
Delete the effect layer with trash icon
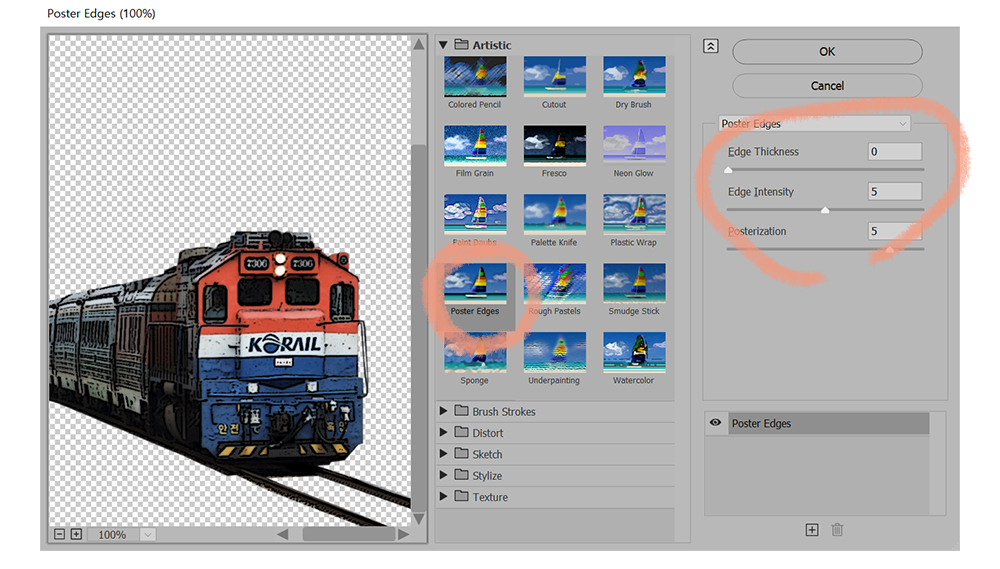point(837,529)
